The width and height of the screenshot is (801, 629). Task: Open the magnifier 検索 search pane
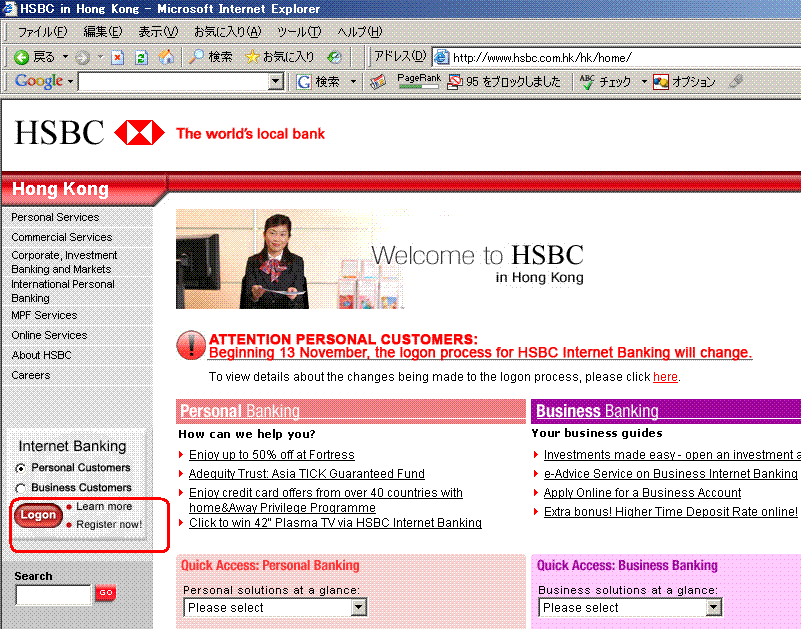(x=210, y=57)
